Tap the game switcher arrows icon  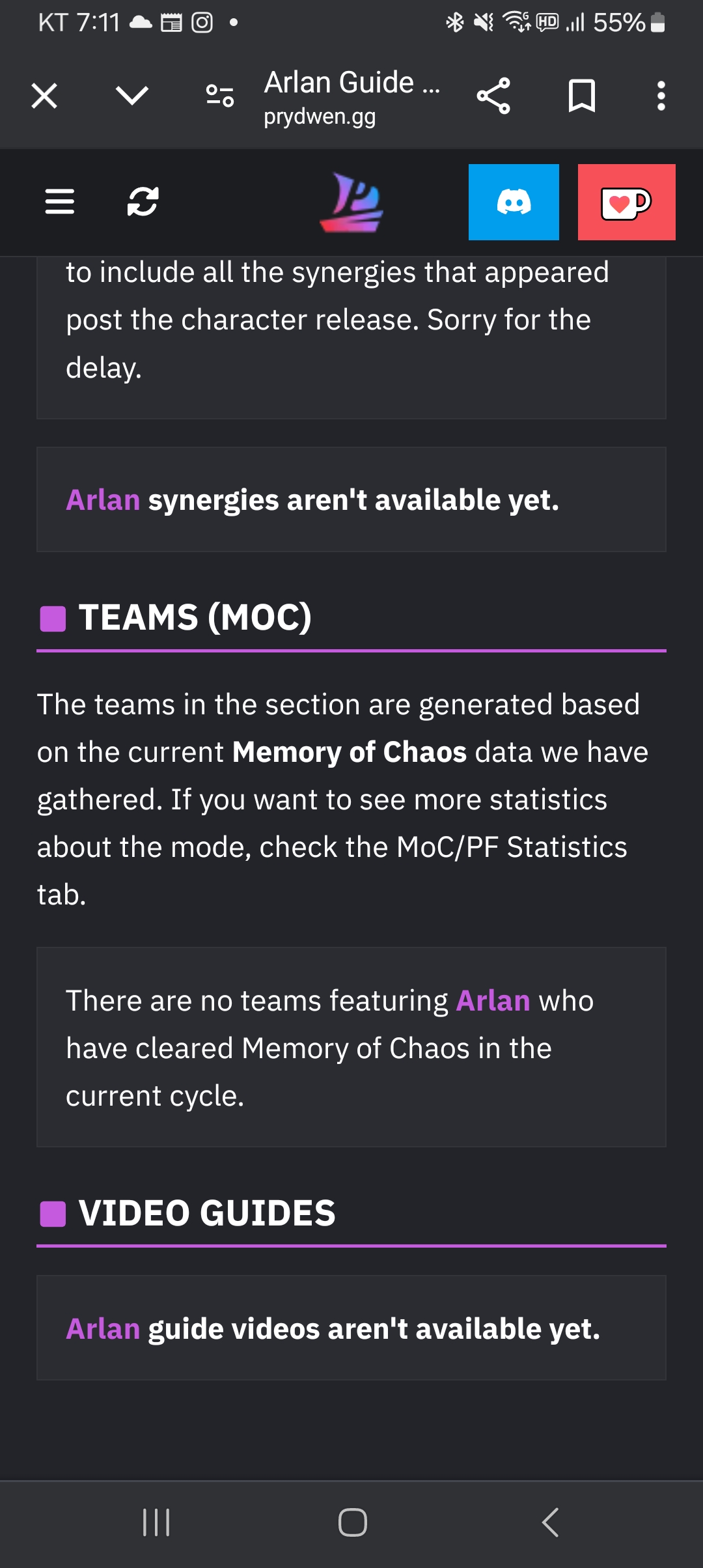(143, 202)
